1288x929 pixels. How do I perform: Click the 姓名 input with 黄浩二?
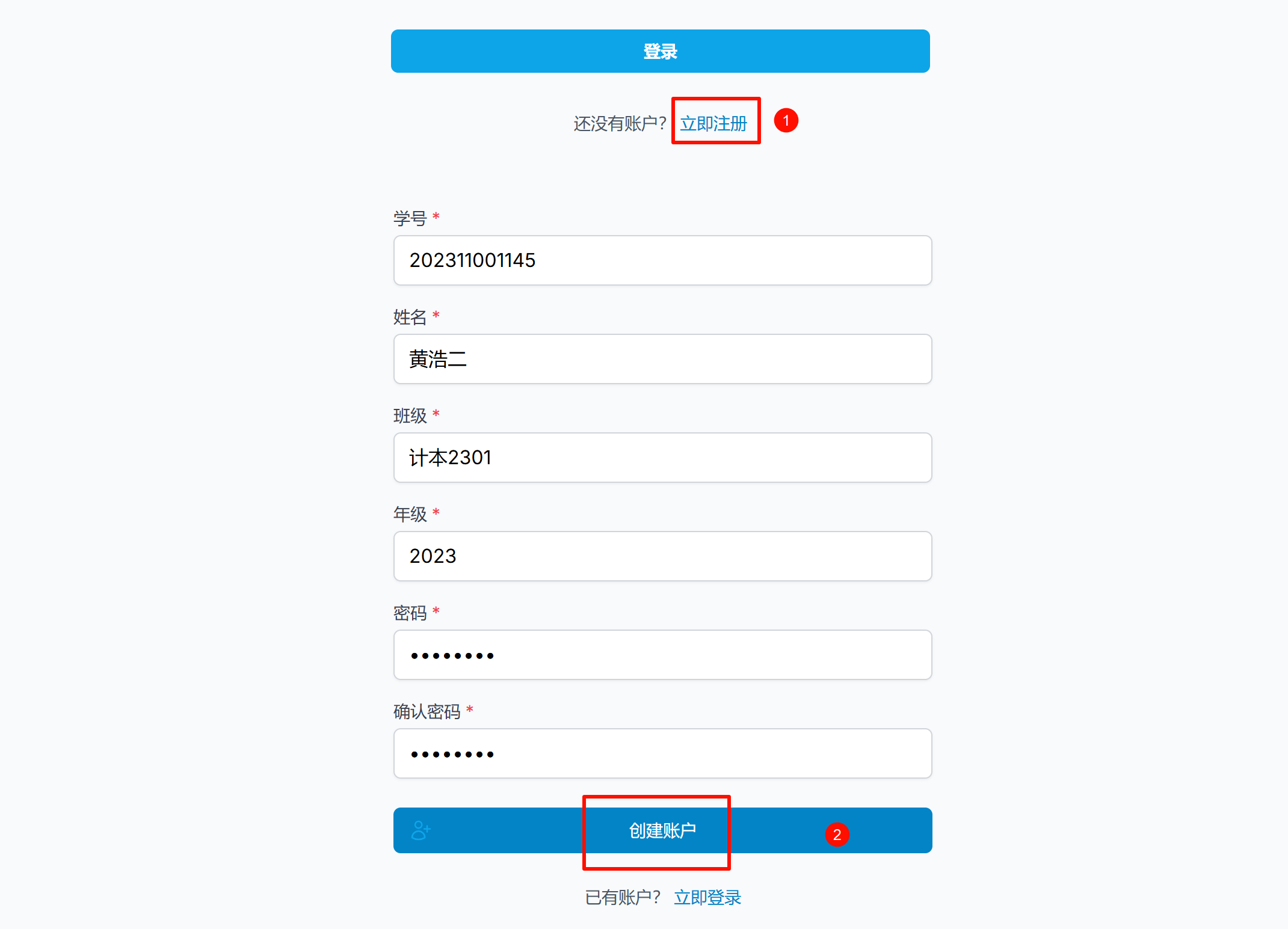pos(662,359)
